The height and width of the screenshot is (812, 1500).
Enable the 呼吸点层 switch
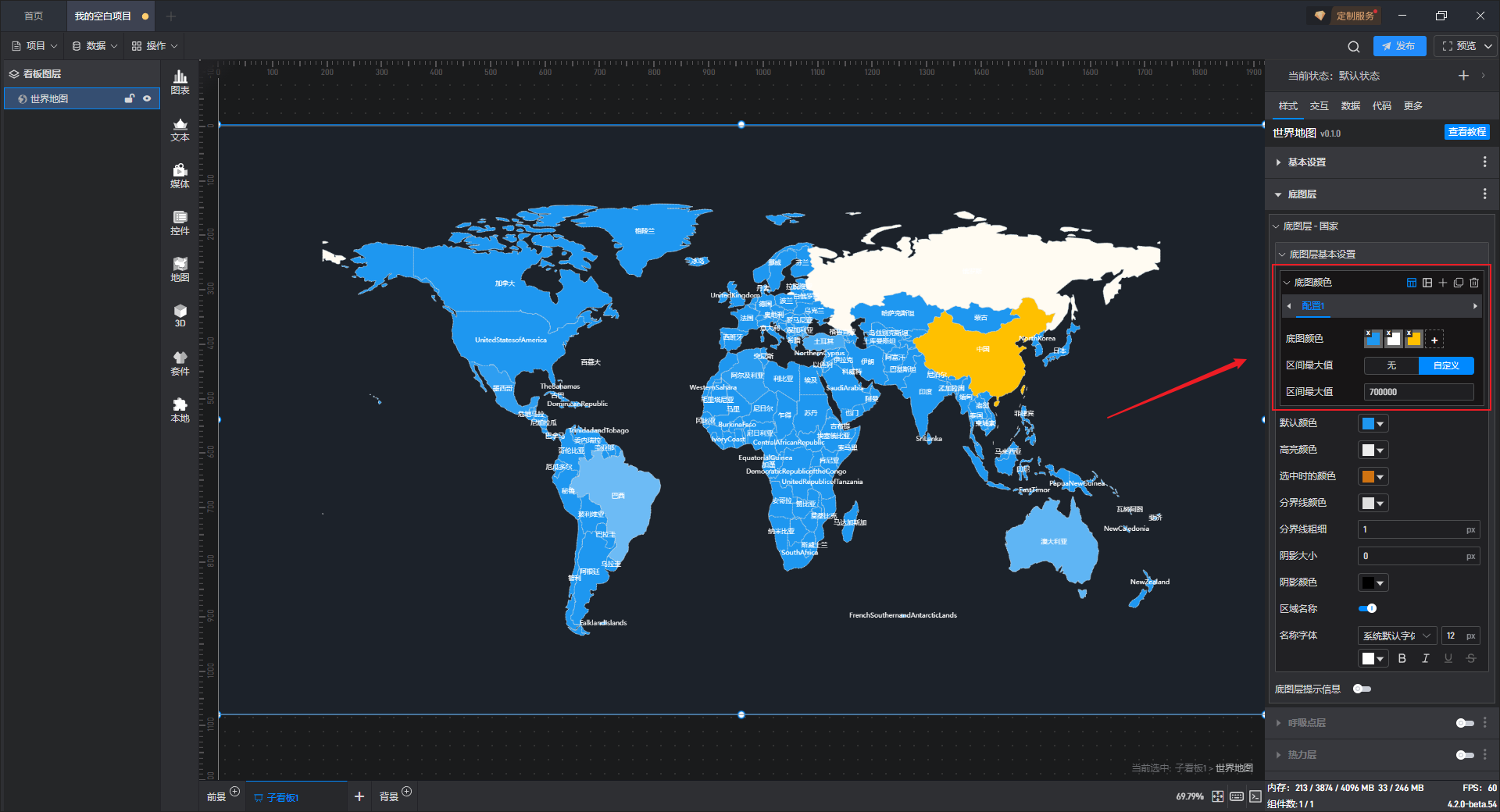coord(1465,723)
